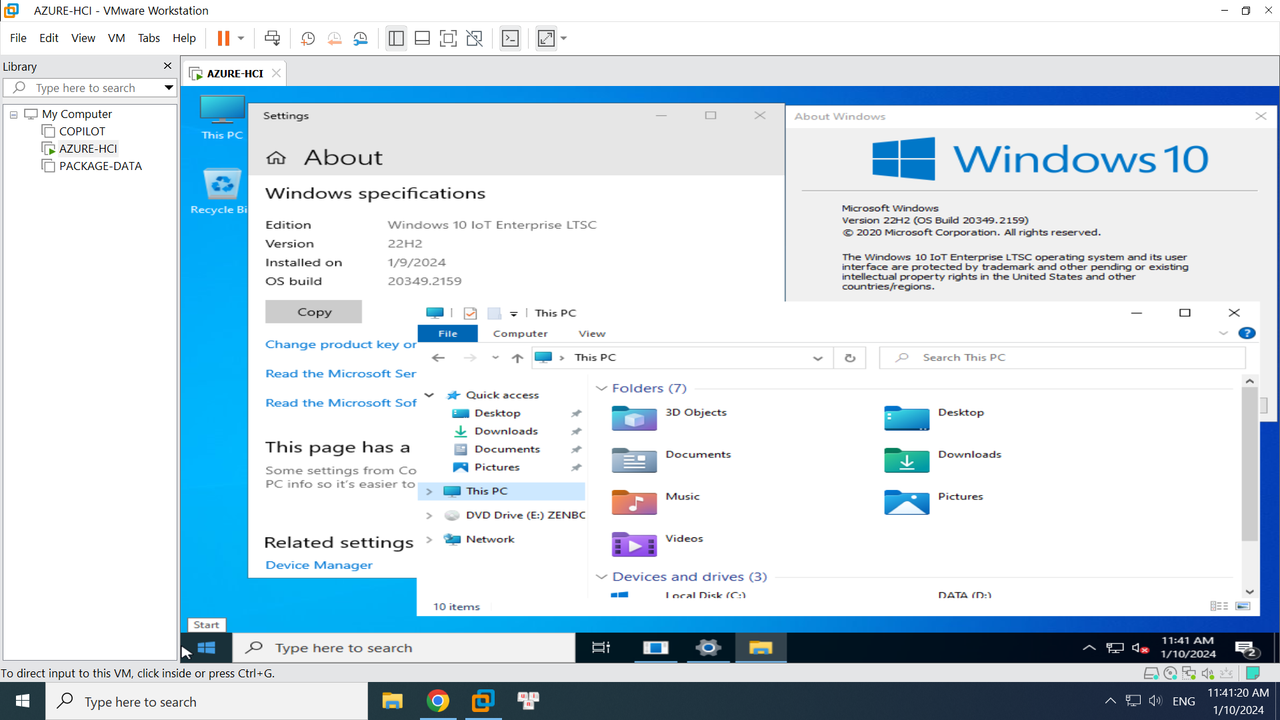The image size is (1280, 720).
Task: Open the Help menu in VMware
Action: (184, 38)
